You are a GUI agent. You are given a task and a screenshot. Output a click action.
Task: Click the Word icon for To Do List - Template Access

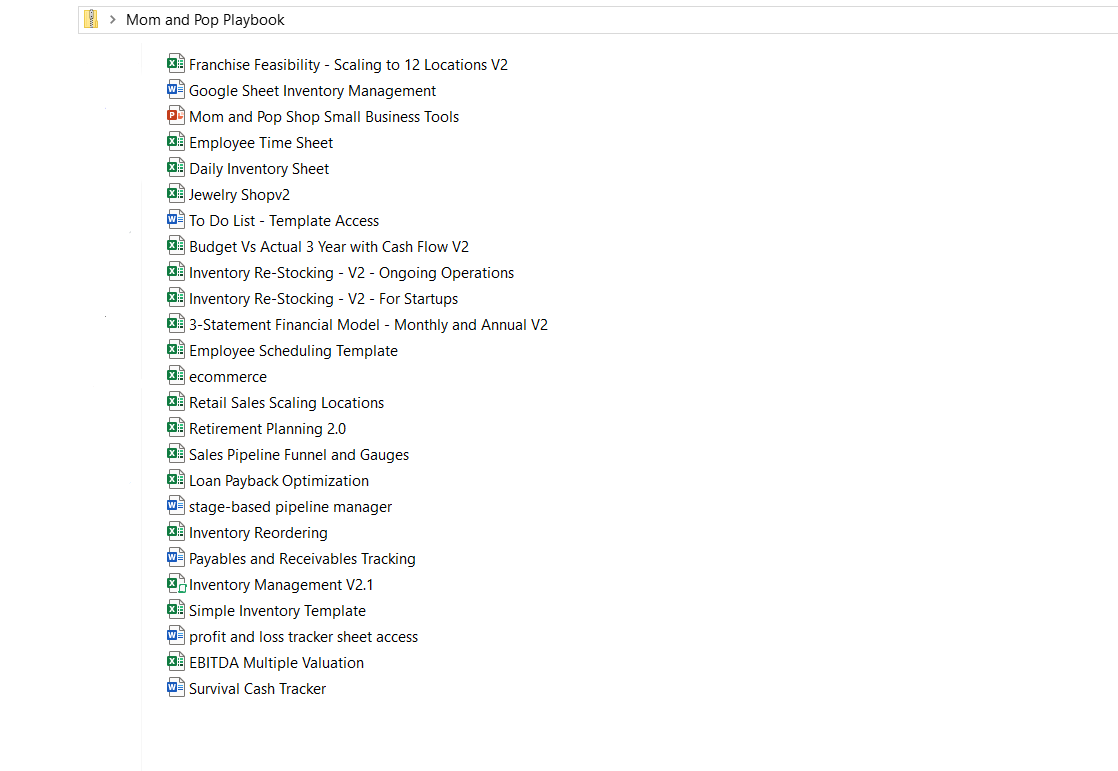coord(175,220)
